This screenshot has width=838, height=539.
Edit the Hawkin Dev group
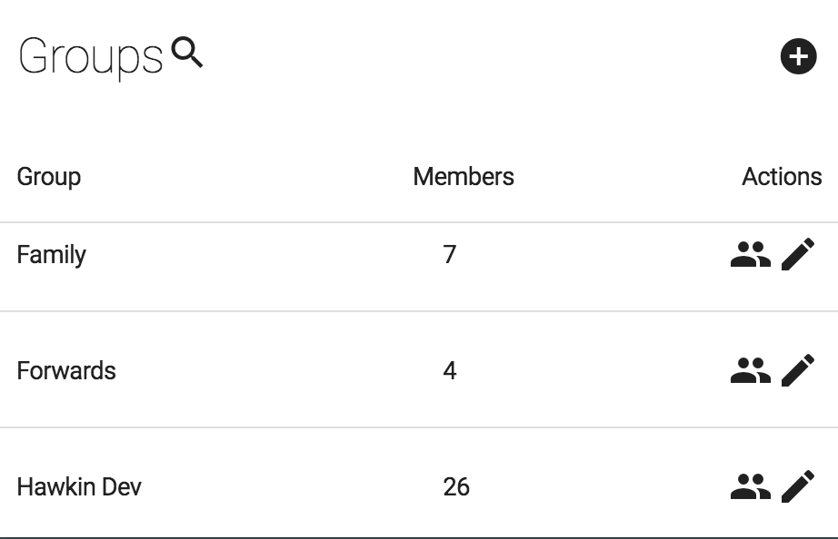[x=797, y=487]
